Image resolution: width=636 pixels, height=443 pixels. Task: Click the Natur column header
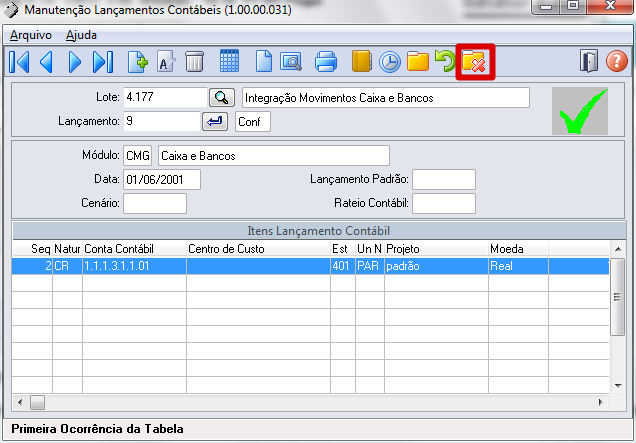[67, 249]
